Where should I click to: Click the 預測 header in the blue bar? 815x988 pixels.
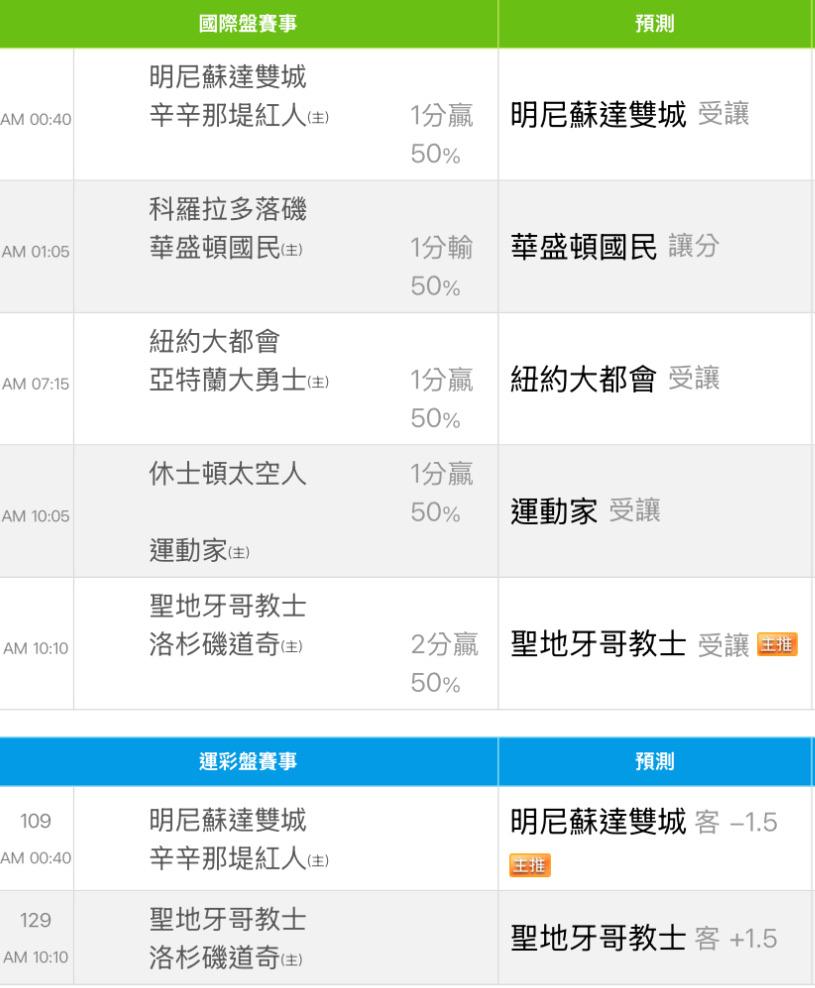[655, 761]
